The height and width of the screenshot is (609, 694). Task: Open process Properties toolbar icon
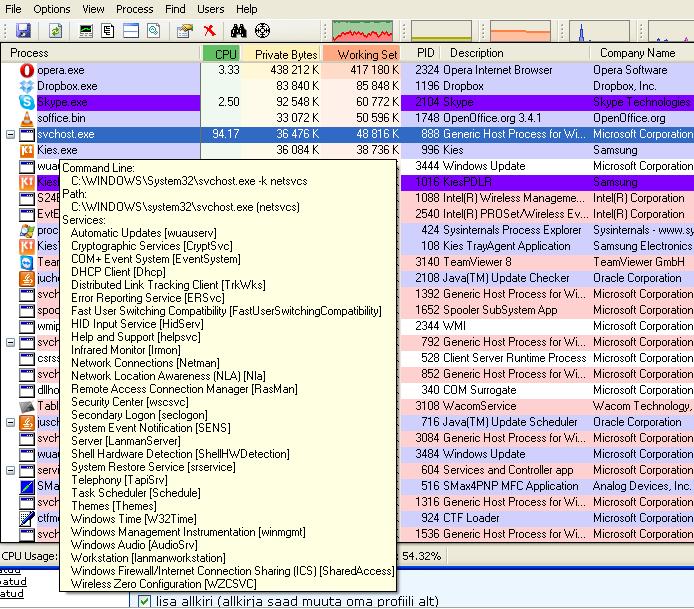click(x=185, y=31)
